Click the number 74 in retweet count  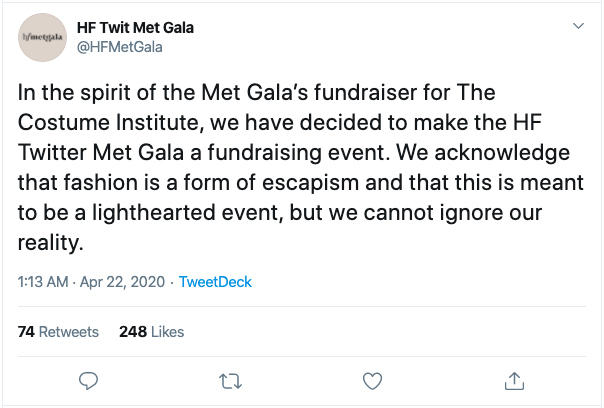pos(27,332)
